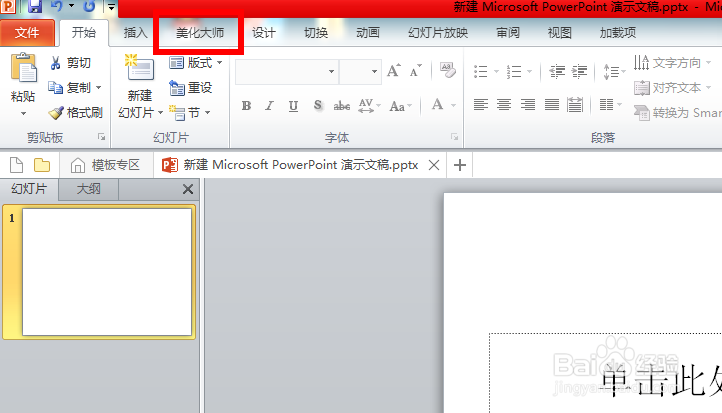This screenshot has height=413, width=722.
Task: Open Align Text (对齐文本) dropdown
Action: tap(673, 87)
